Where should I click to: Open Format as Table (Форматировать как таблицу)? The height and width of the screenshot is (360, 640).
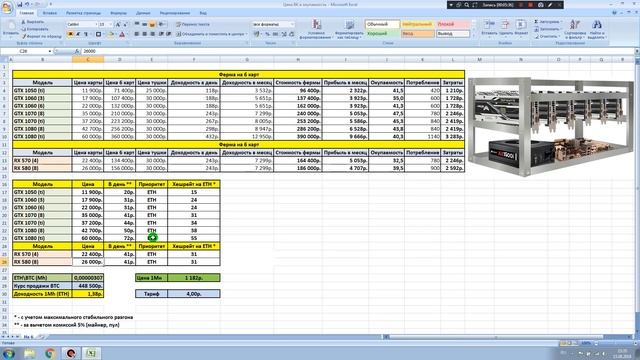tap(349, 29)
